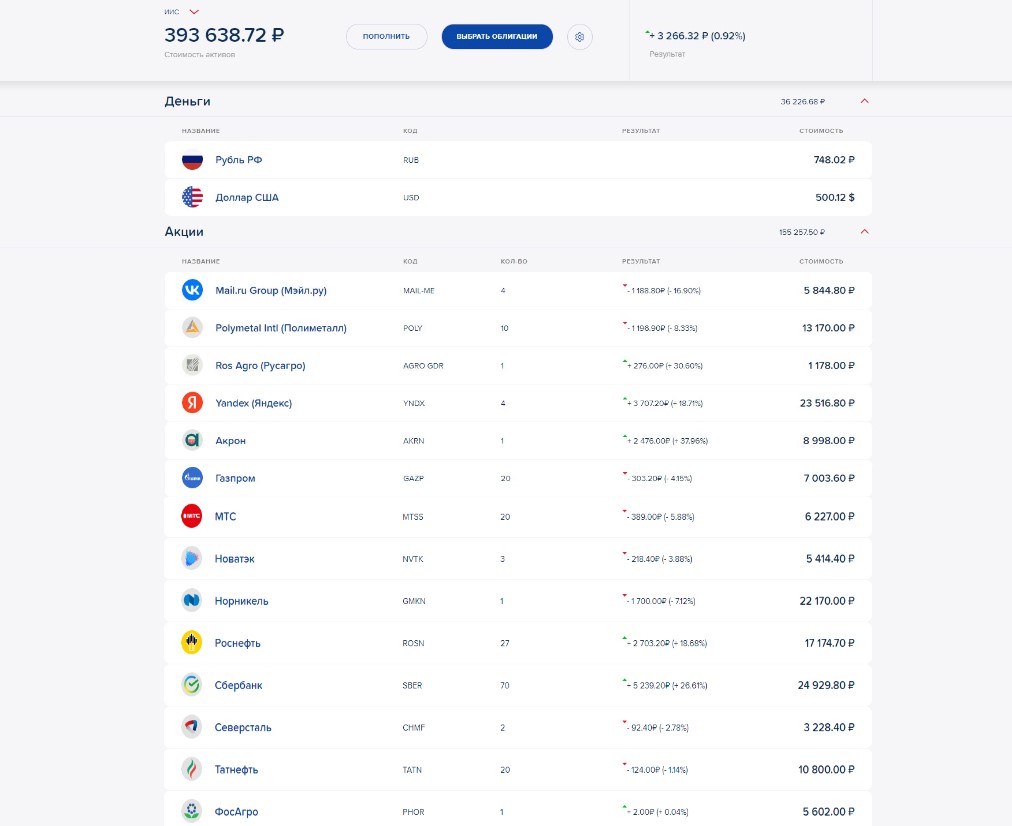Click the result + 3 266.32 ₽ (0.92%)
The image size is (1012, 826).
tap(697, 35)
